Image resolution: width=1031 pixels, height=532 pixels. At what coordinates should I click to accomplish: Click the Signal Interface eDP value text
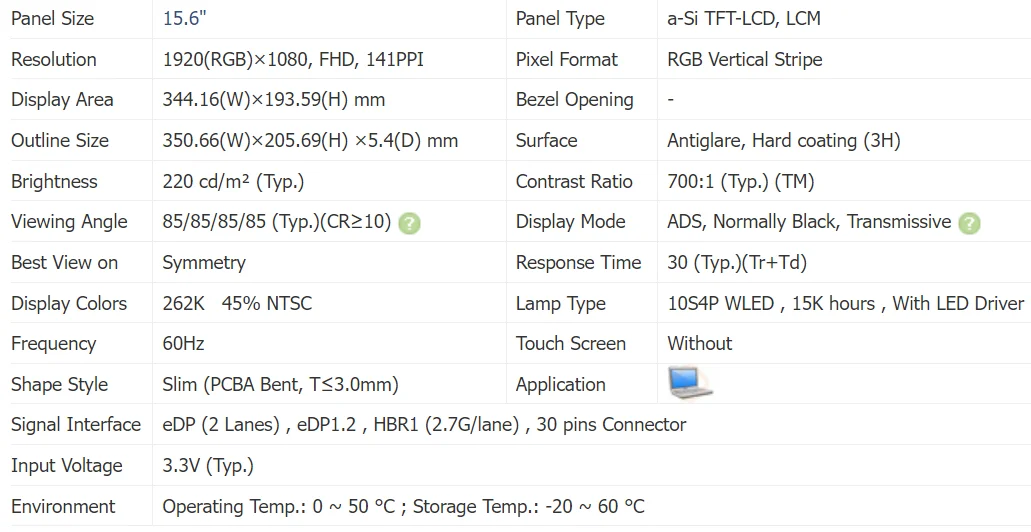point(424,425)
